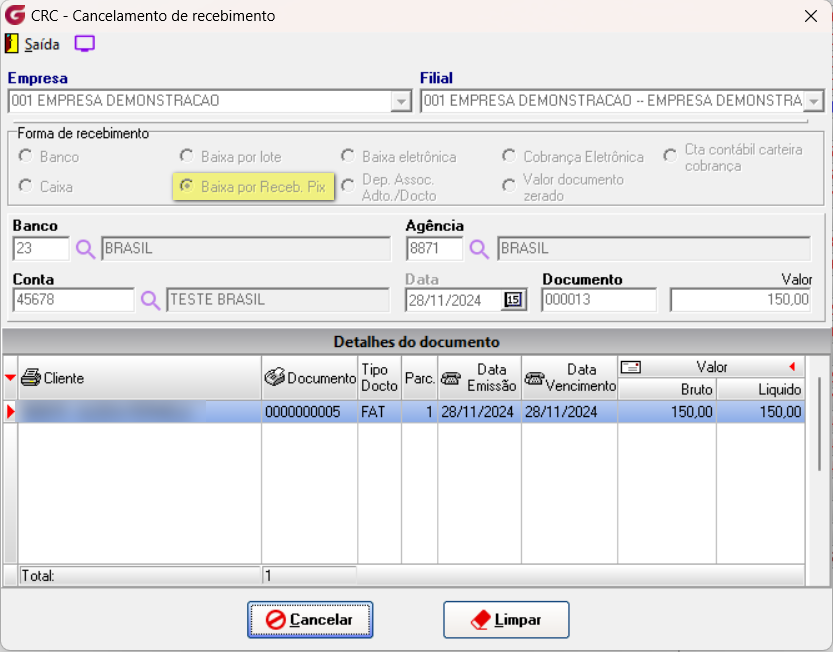Click the purple monitor icon in toolbar
The width and height of the screenshot is (833, 652).
coord(84,44)
